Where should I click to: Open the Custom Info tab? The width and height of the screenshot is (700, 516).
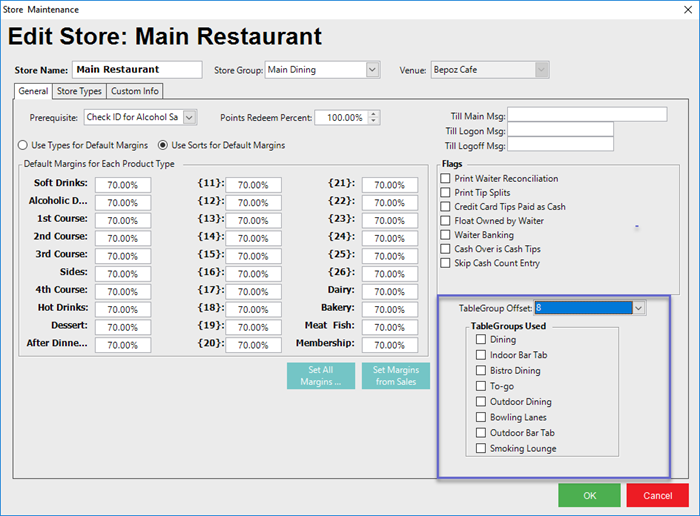pyautogui.click(x=134, y=91)
